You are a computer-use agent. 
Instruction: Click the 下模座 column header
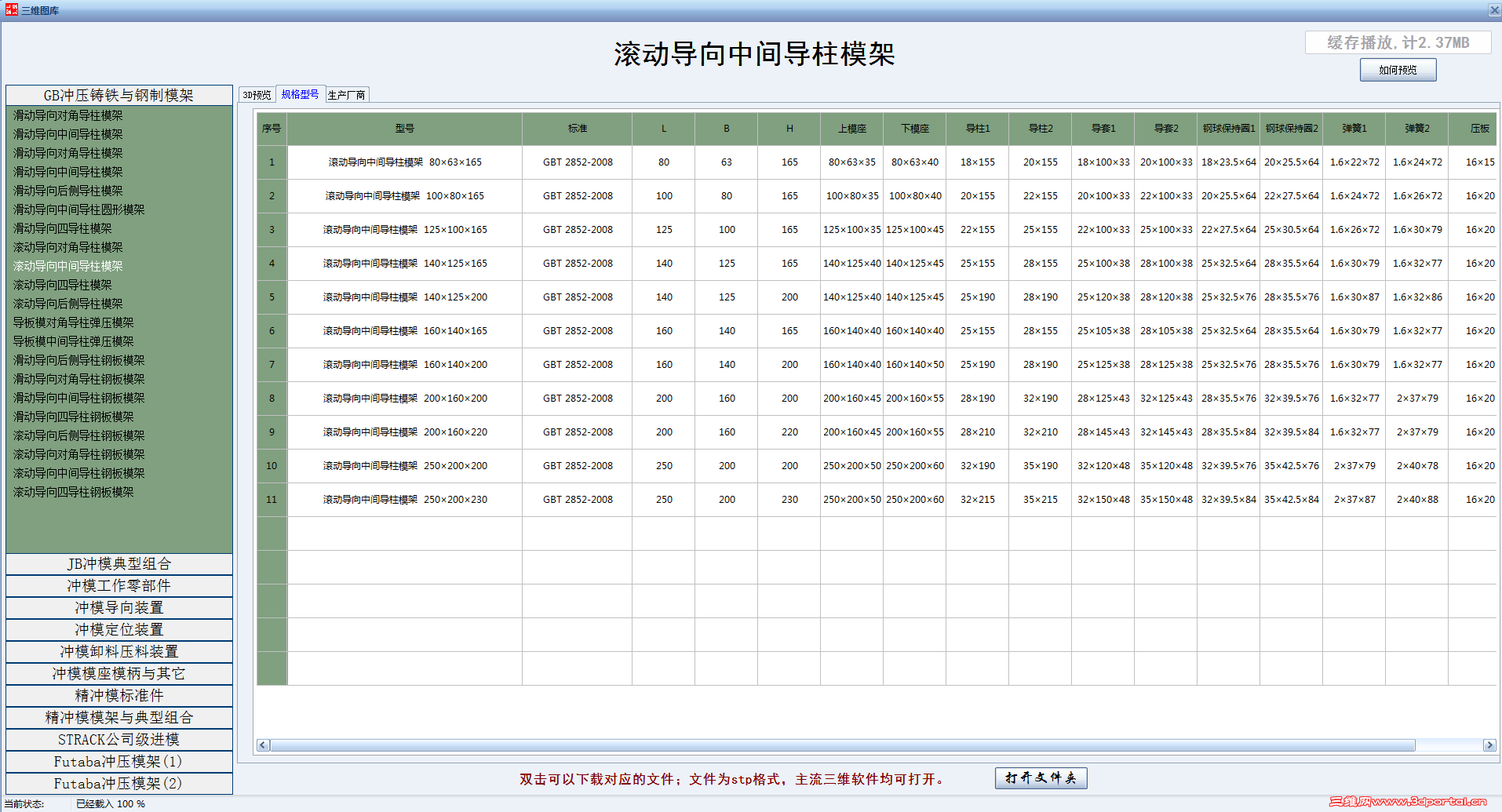click(915, 129)
